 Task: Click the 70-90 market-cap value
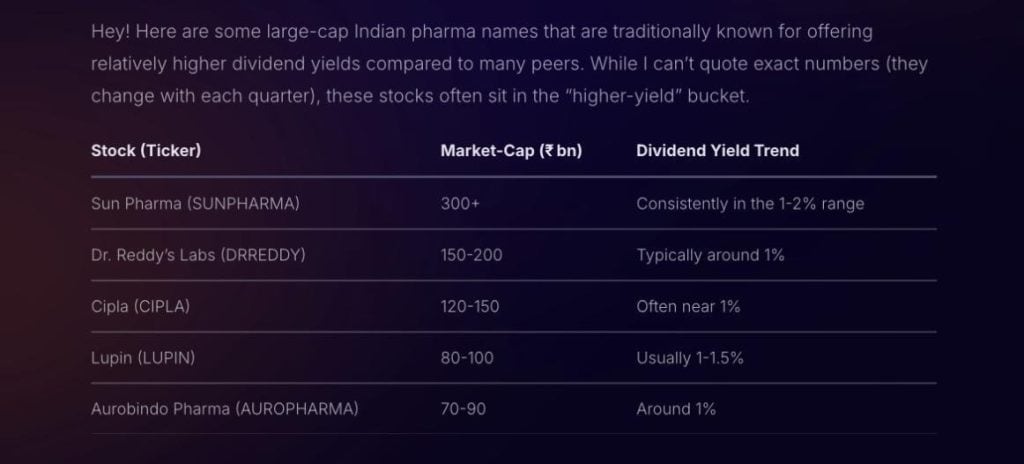[x=463, y=409]
